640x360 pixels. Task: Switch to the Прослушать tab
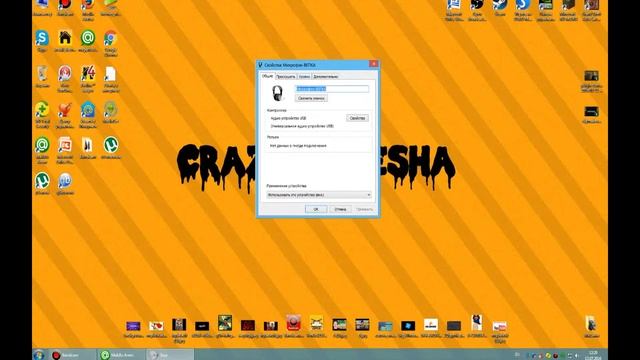tap(285, 76)
